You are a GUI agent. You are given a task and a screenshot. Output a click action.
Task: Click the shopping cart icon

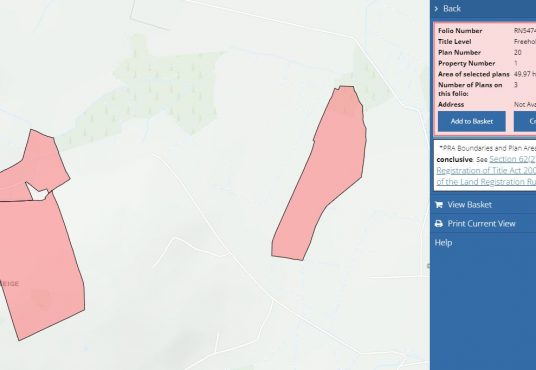point(439,205)
